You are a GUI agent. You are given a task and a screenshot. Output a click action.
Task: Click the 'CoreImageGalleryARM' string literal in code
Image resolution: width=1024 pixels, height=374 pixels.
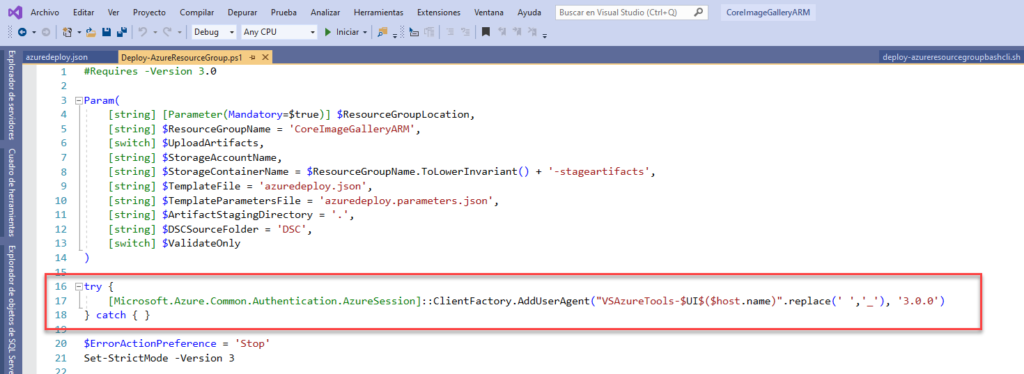click(x=353, y=129)
